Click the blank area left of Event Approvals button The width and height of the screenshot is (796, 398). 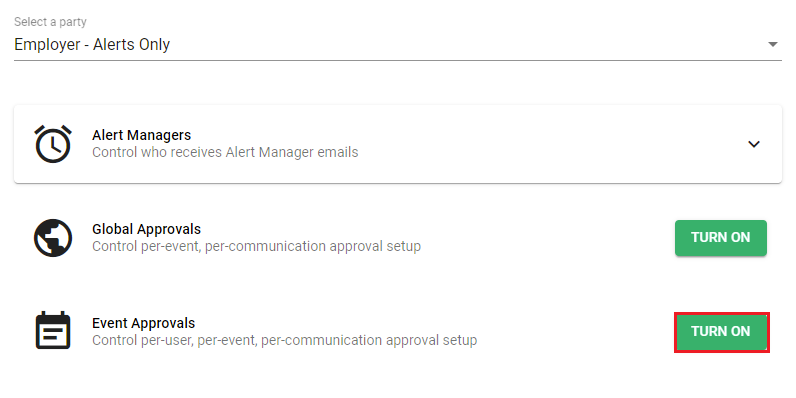576,332
